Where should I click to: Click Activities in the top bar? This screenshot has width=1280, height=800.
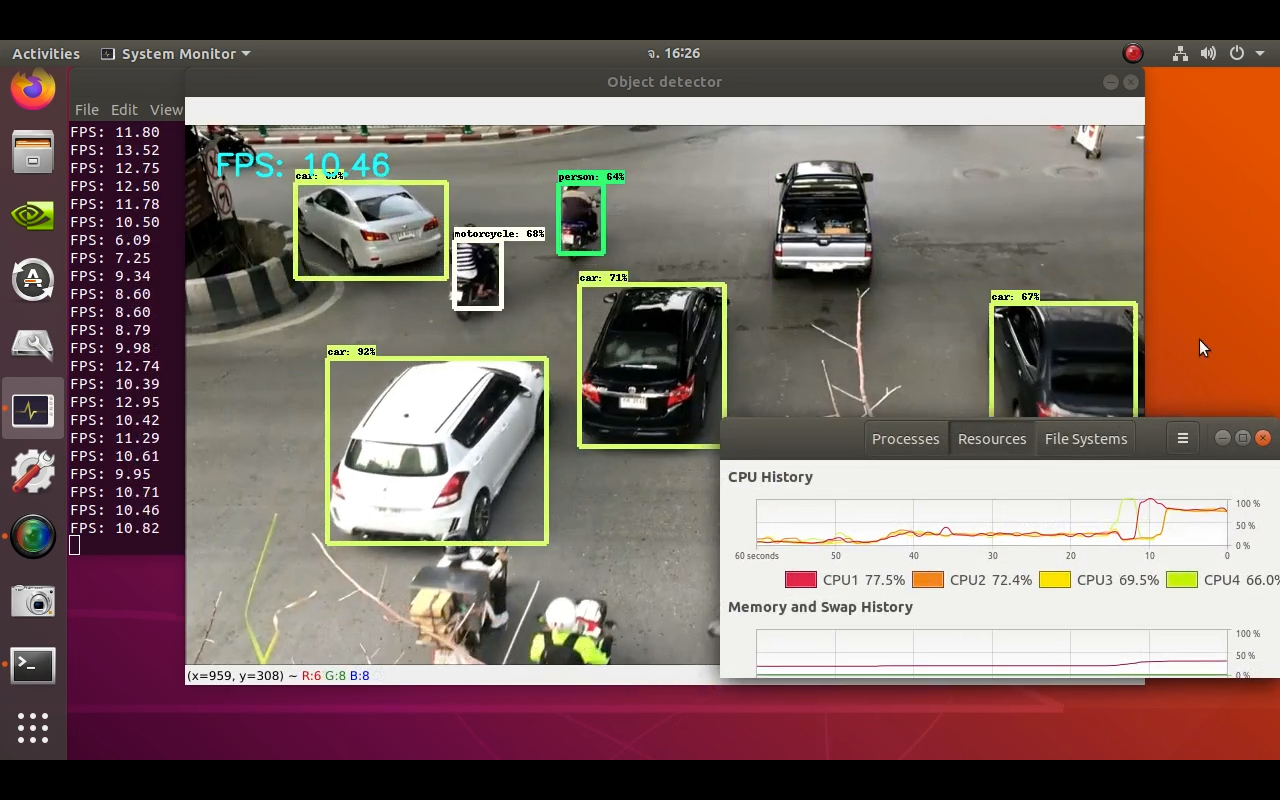[x=46, y=53]
